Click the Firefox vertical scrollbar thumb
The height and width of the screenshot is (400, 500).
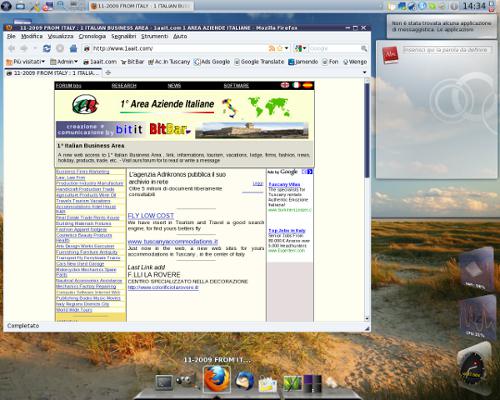coord(367,130)
